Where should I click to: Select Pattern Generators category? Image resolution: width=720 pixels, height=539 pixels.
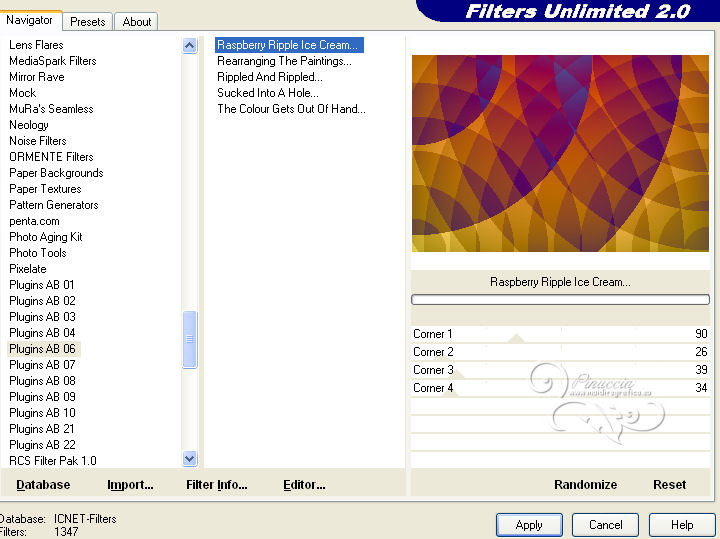point(54,205)
